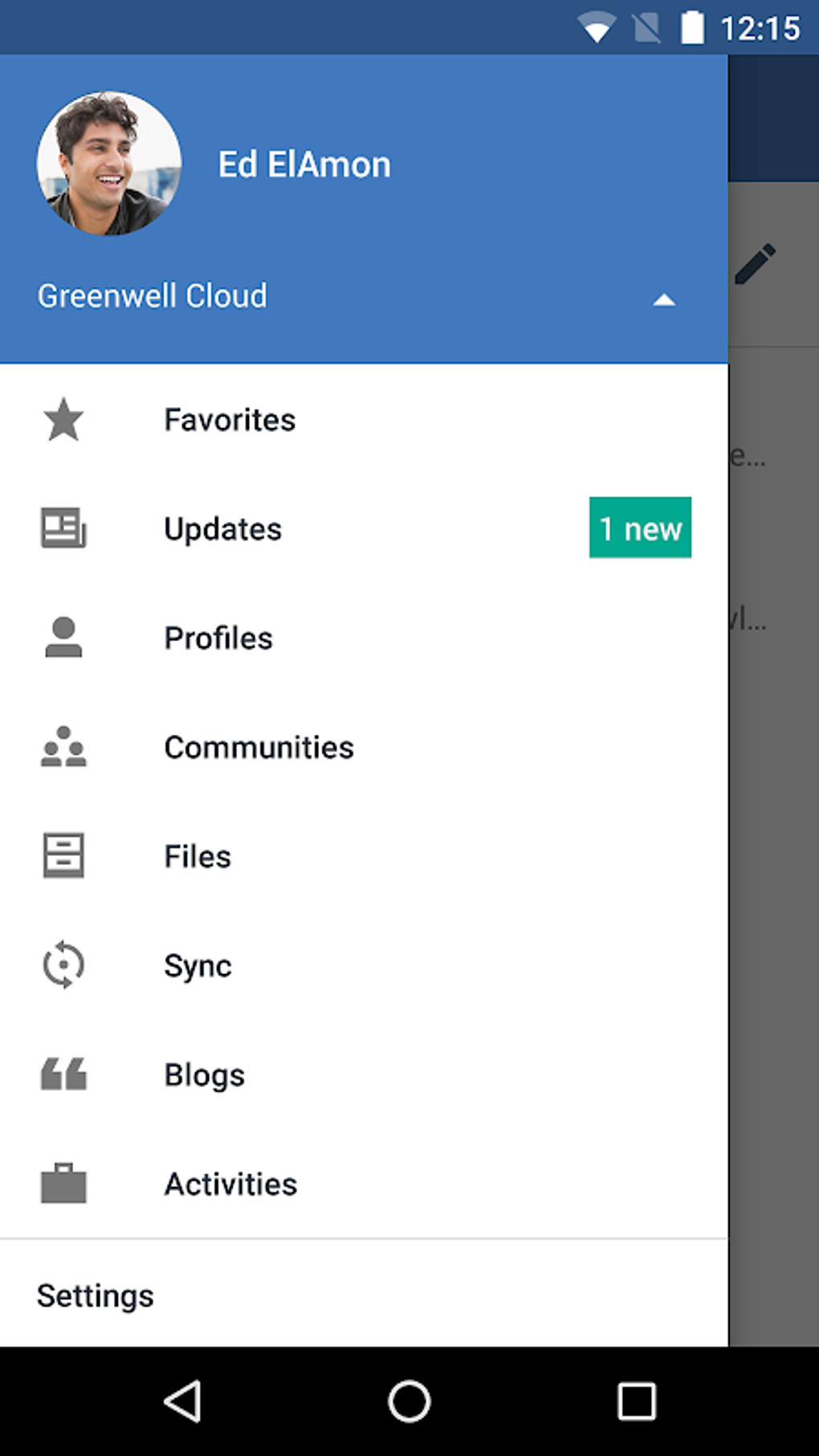The width and height of the screenshot is (819, 1456).
Task: Click the Files cabinet icon
Action: click(63, 856)
